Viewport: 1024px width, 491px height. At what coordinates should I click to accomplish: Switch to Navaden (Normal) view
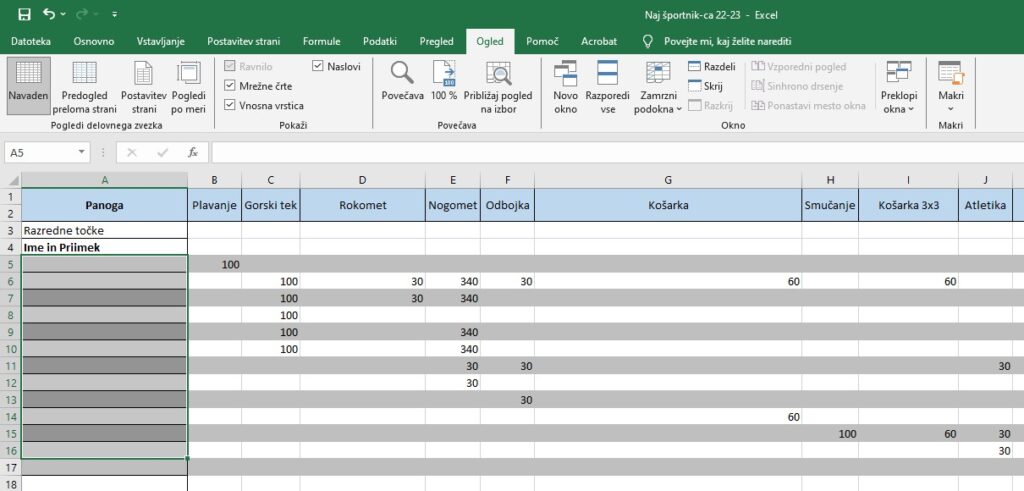point(29,86)
